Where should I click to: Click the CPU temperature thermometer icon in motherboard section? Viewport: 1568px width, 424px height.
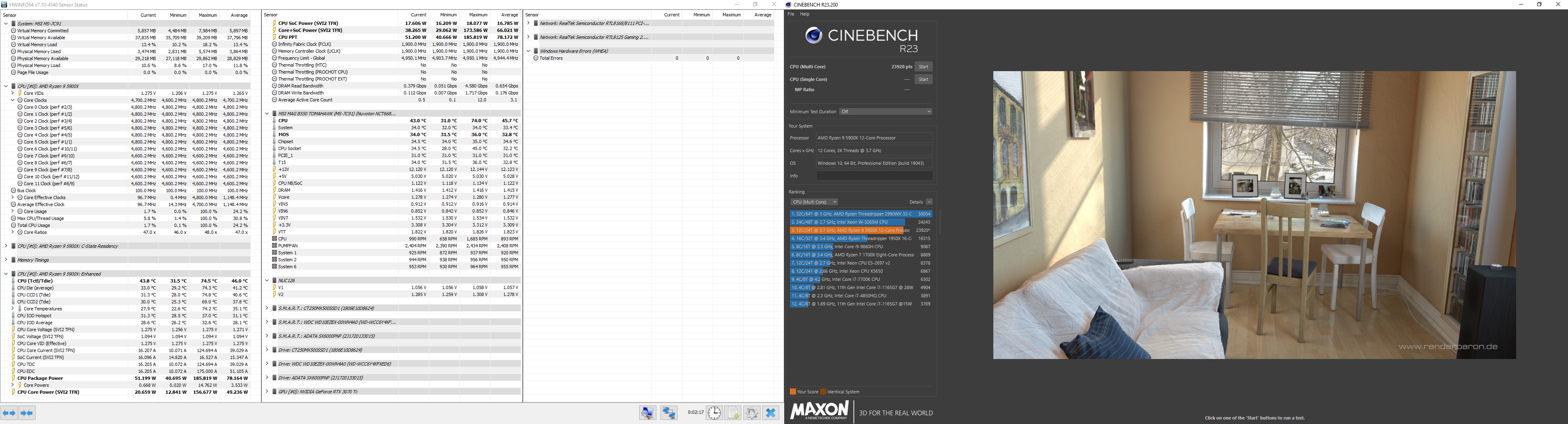(x=274, y=121)
